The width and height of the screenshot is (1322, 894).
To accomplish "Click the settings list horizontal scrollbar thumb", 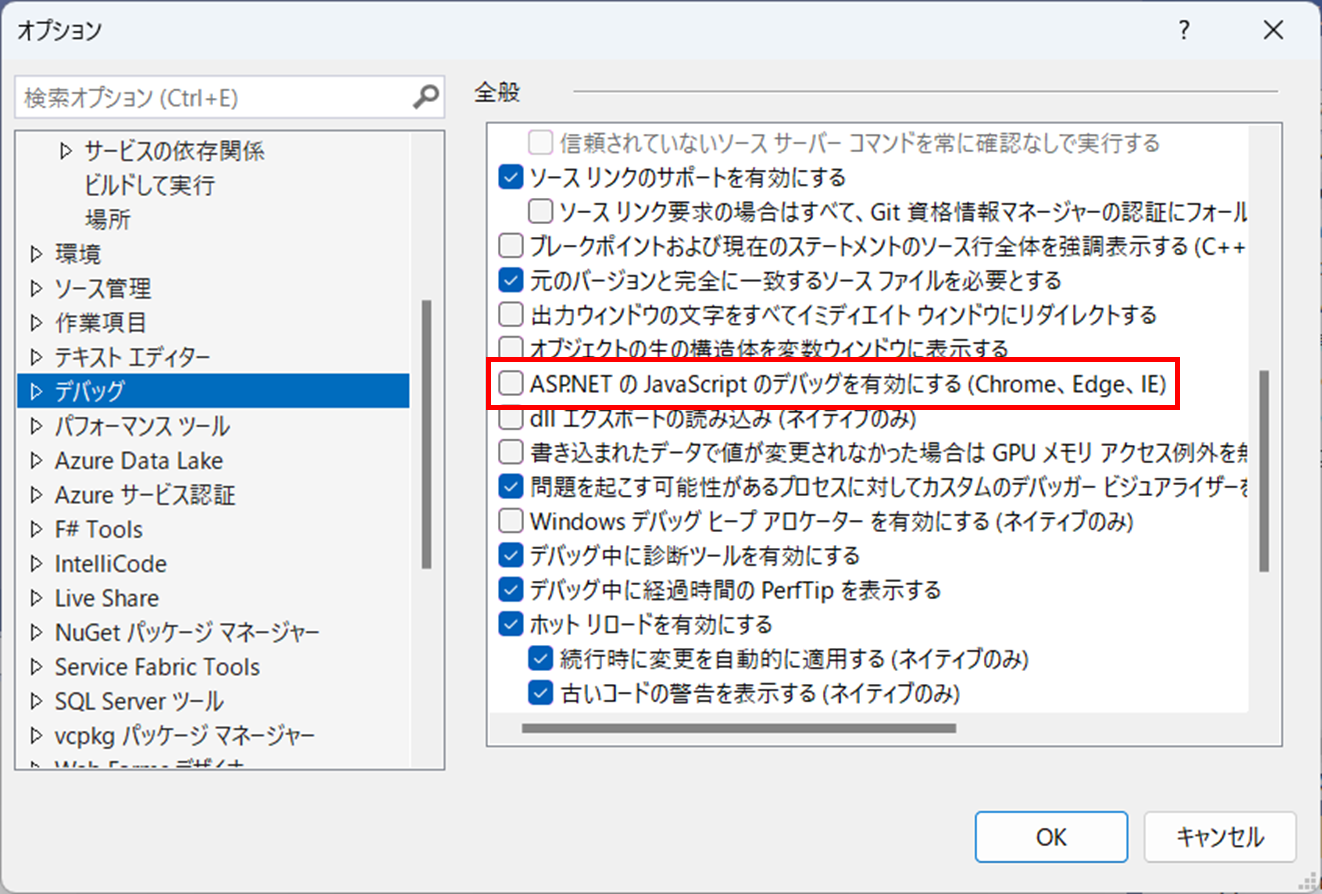I will point(739,729).
